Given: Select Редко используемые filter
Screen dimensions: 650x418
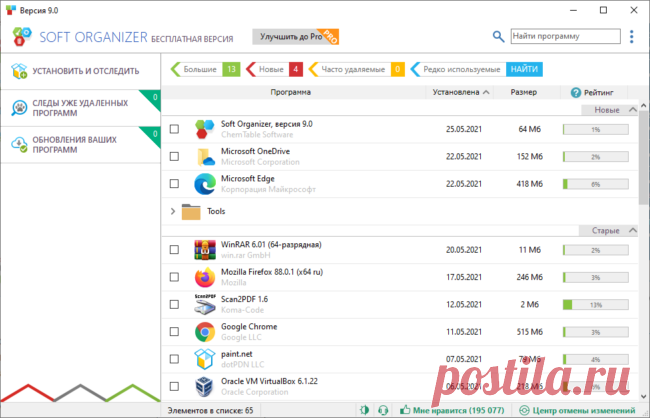Looking at the screenshot, I should tap(458, 69).
